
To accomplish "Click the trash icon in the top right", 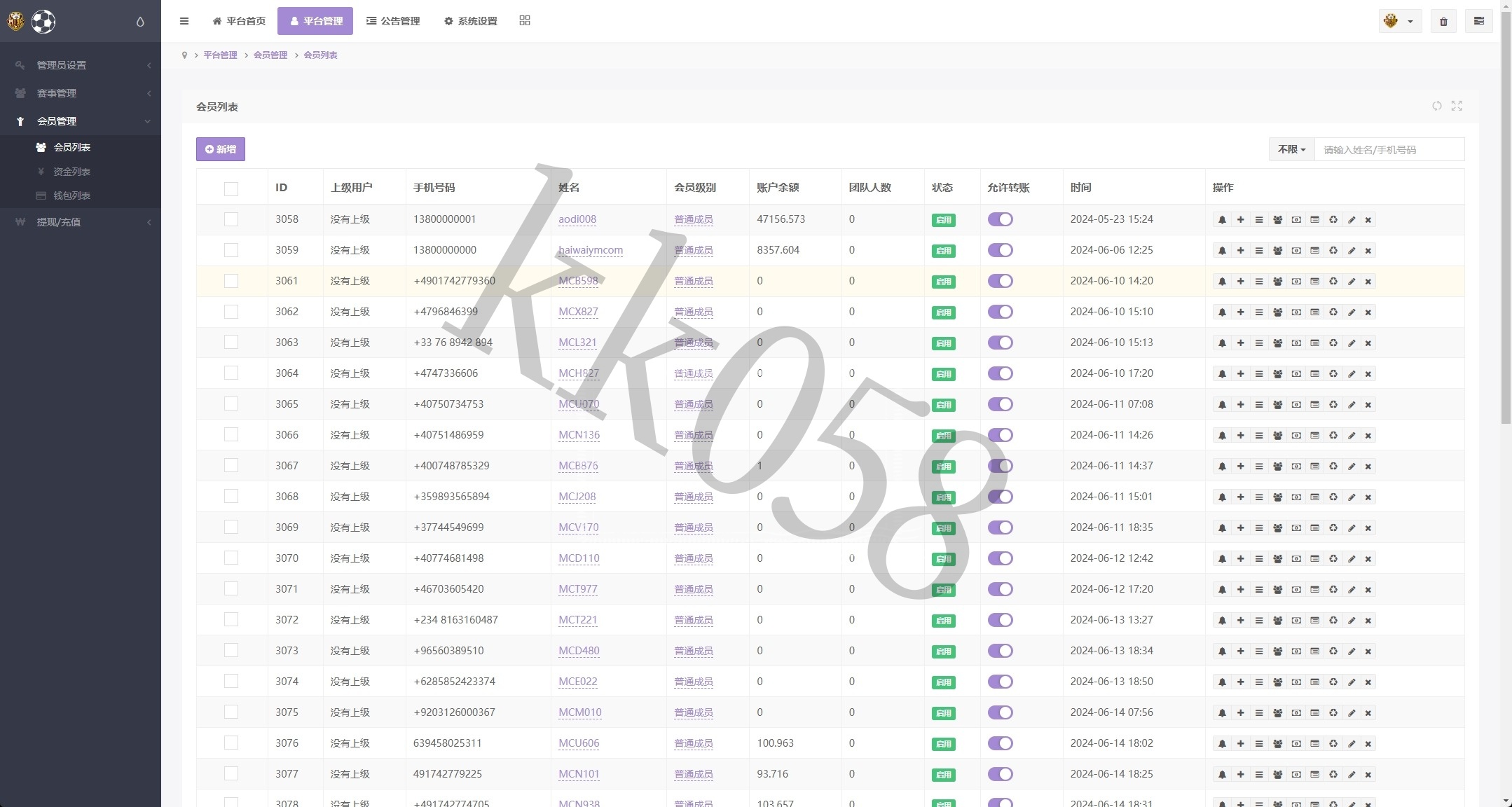I will tap(1443, 22).
